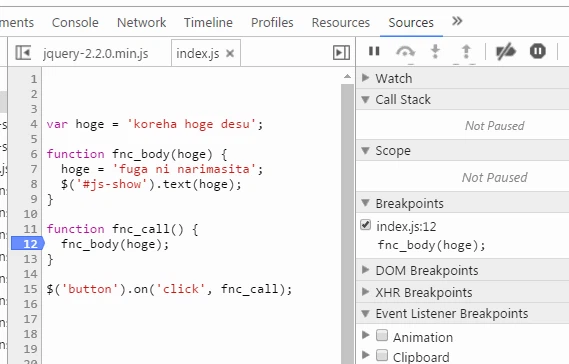Screen dimensions: 569x364
Task: Show the navigator sidebar icon
Action: click(x=23, y=53)
